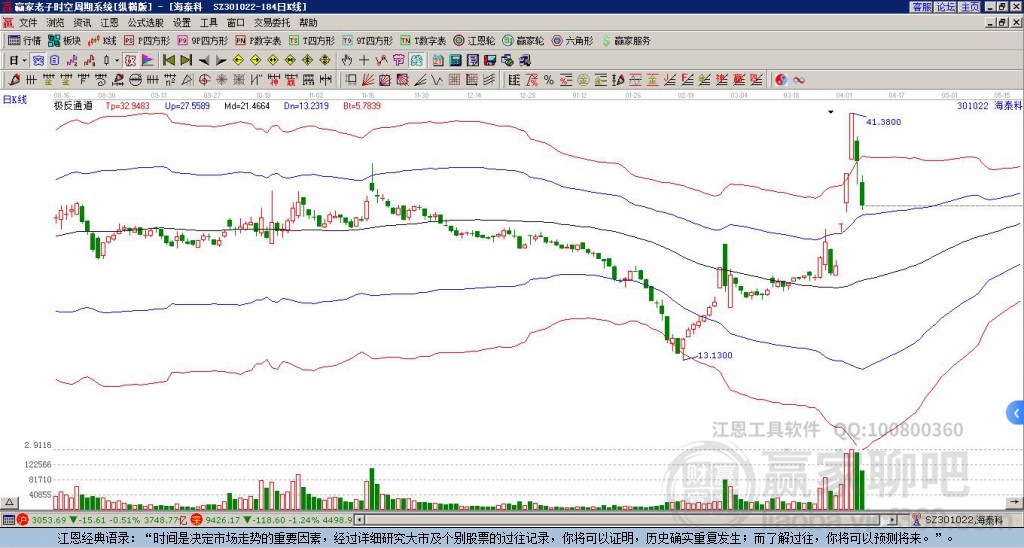The width and height of the screenshot is (1024, 548).
Task: Open 赢家服务 services
Action: 626,40
